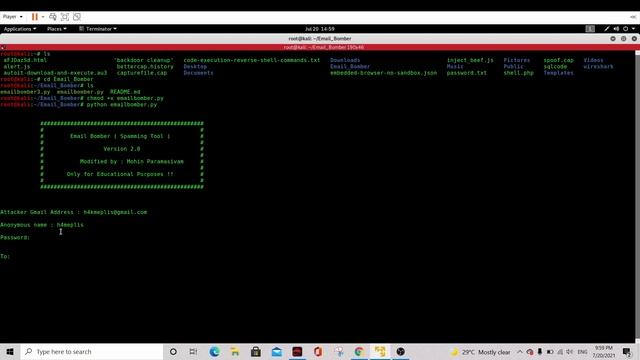Open Microsoft Edge from the taskbar

[214, 351]
